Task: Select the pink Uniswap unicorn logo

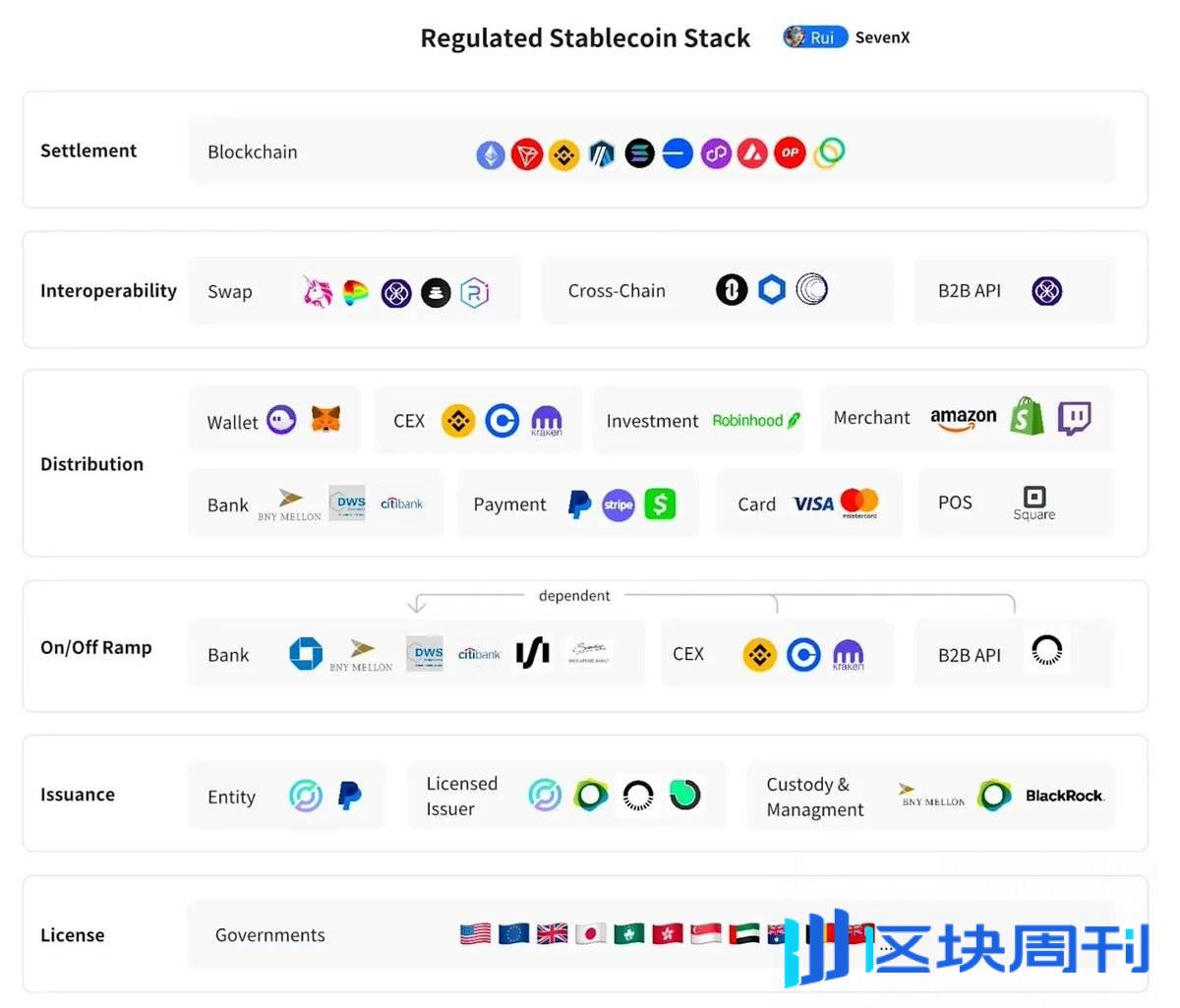Action: [318, 291]
